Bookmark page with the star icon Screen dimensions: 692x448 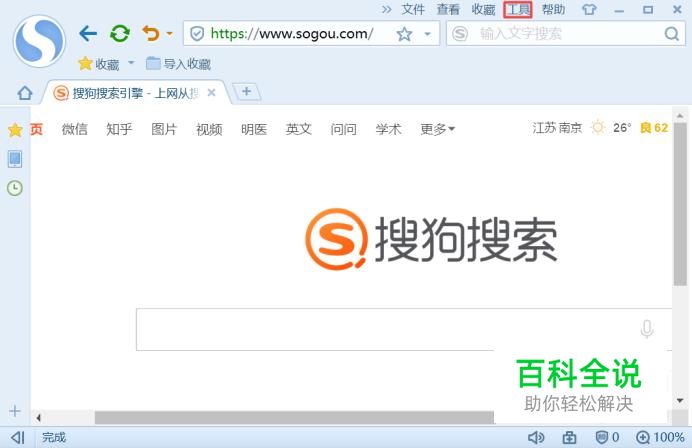(404, 34)
